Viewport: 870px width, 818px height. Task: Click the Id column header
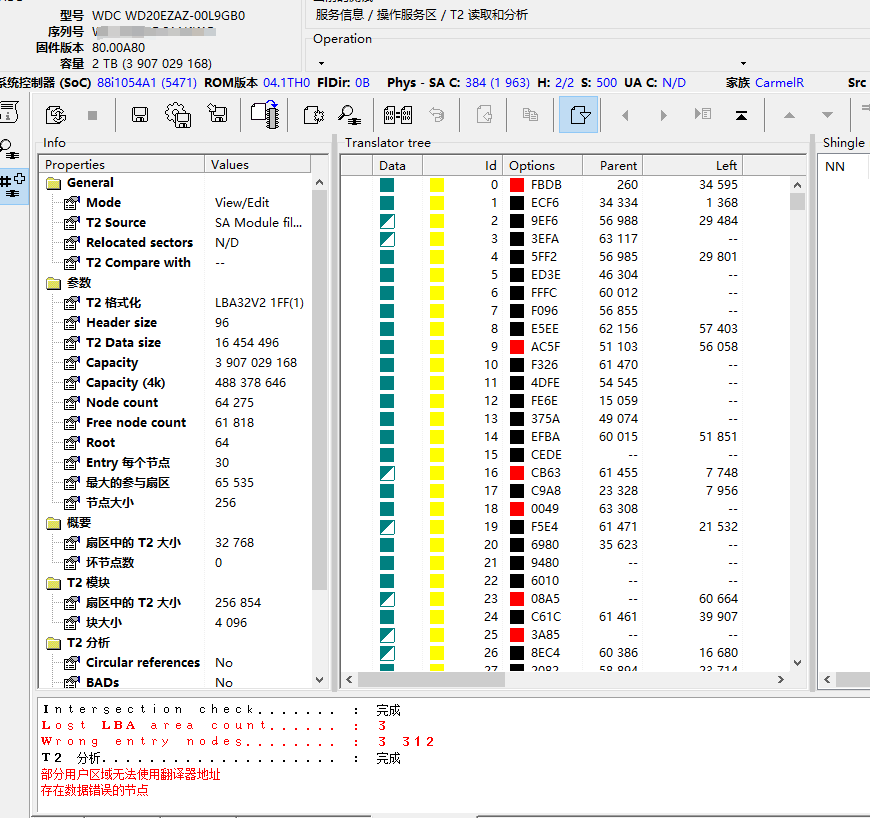click(x=463, y=166)
